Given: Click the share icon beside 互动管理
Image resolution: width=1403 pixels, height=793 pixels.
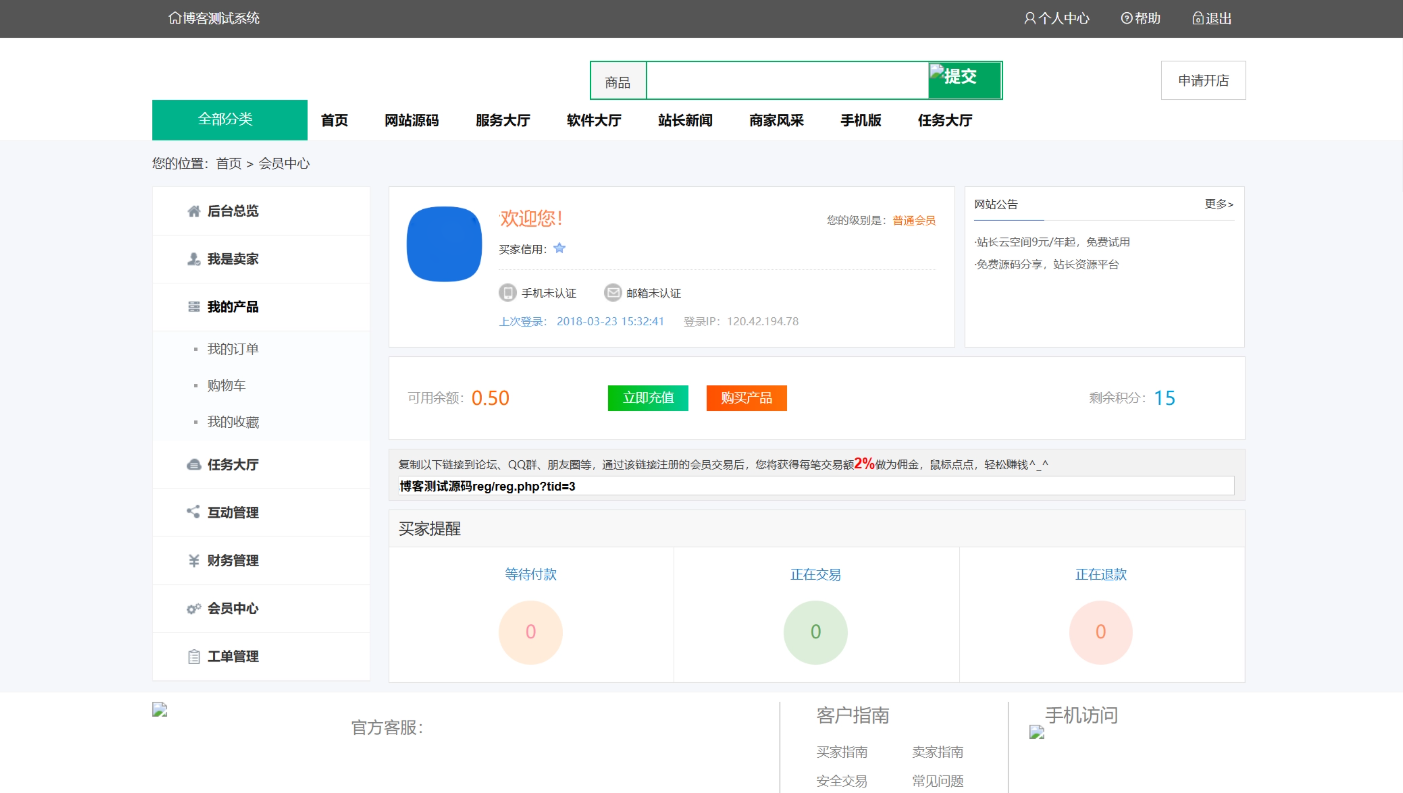Looking at the screenshot, I should click(x=194, y=512).
